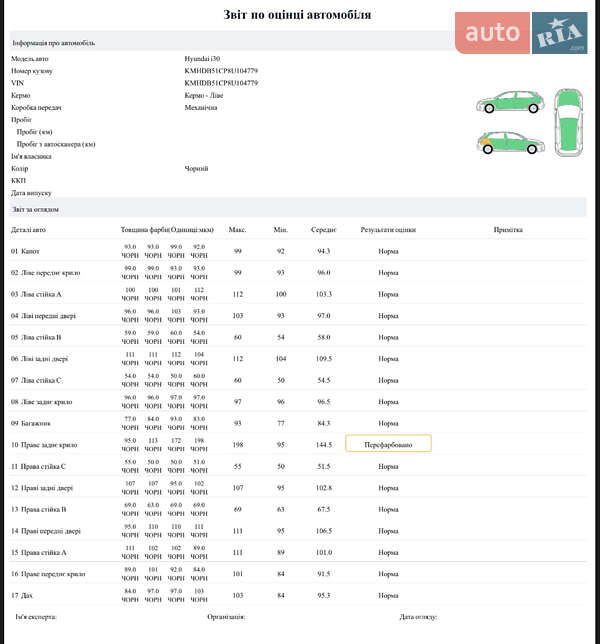Click the average value 144.5

[x=324, y=445]
